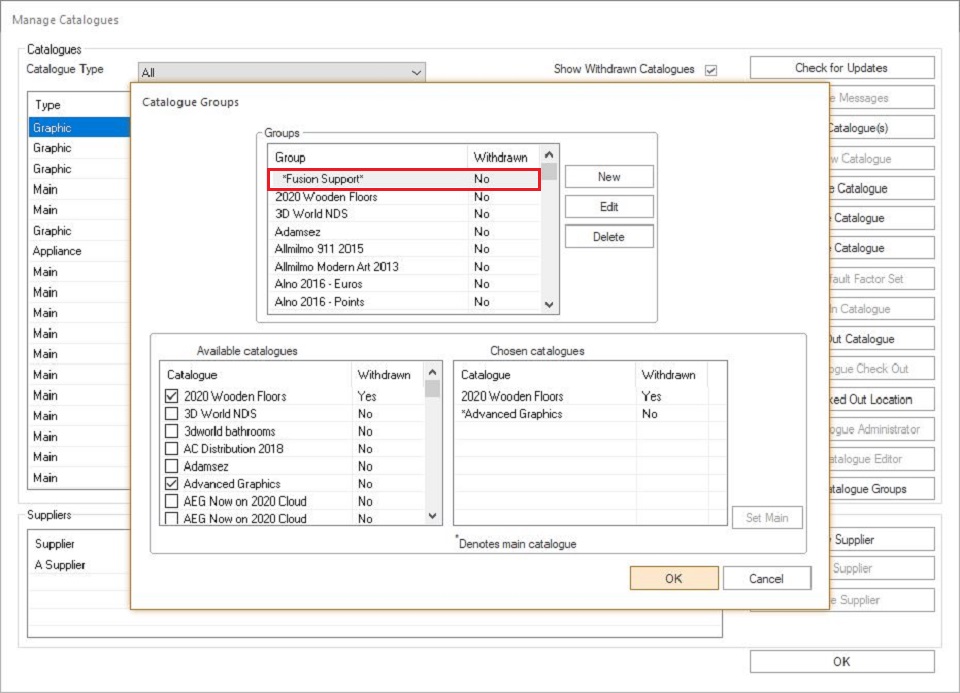This screenshot has width=960, height=693.
Task: Select the *Fusion Support* group row
Action: pos(404,179)
